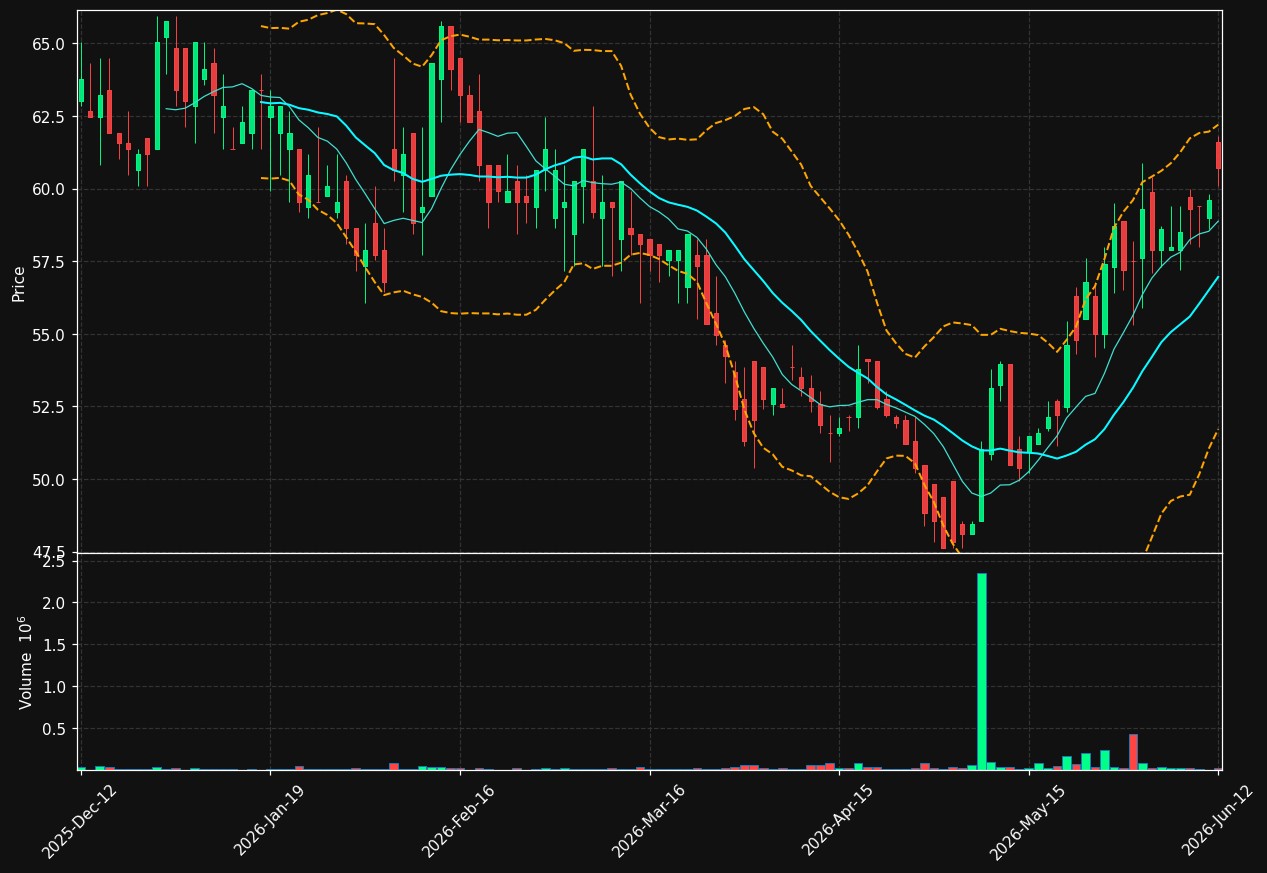Click the 2026-Jun-12 date label
1267x873 pixels.
pyautogui.click(x=1217, y=820)
